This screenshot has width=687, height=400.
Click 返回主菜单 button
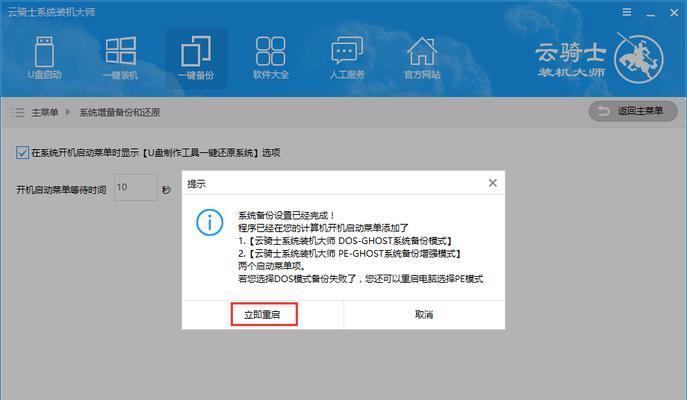(x=633, y=111)
